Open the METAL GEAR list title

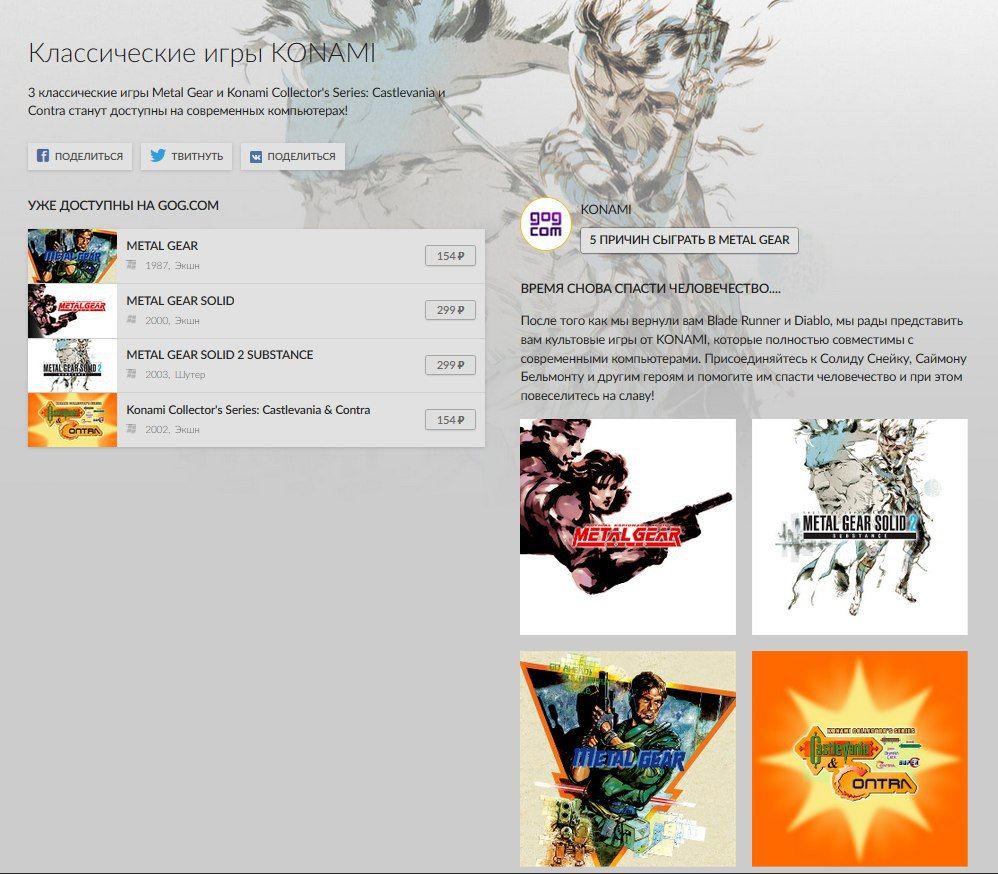[162, 246]
